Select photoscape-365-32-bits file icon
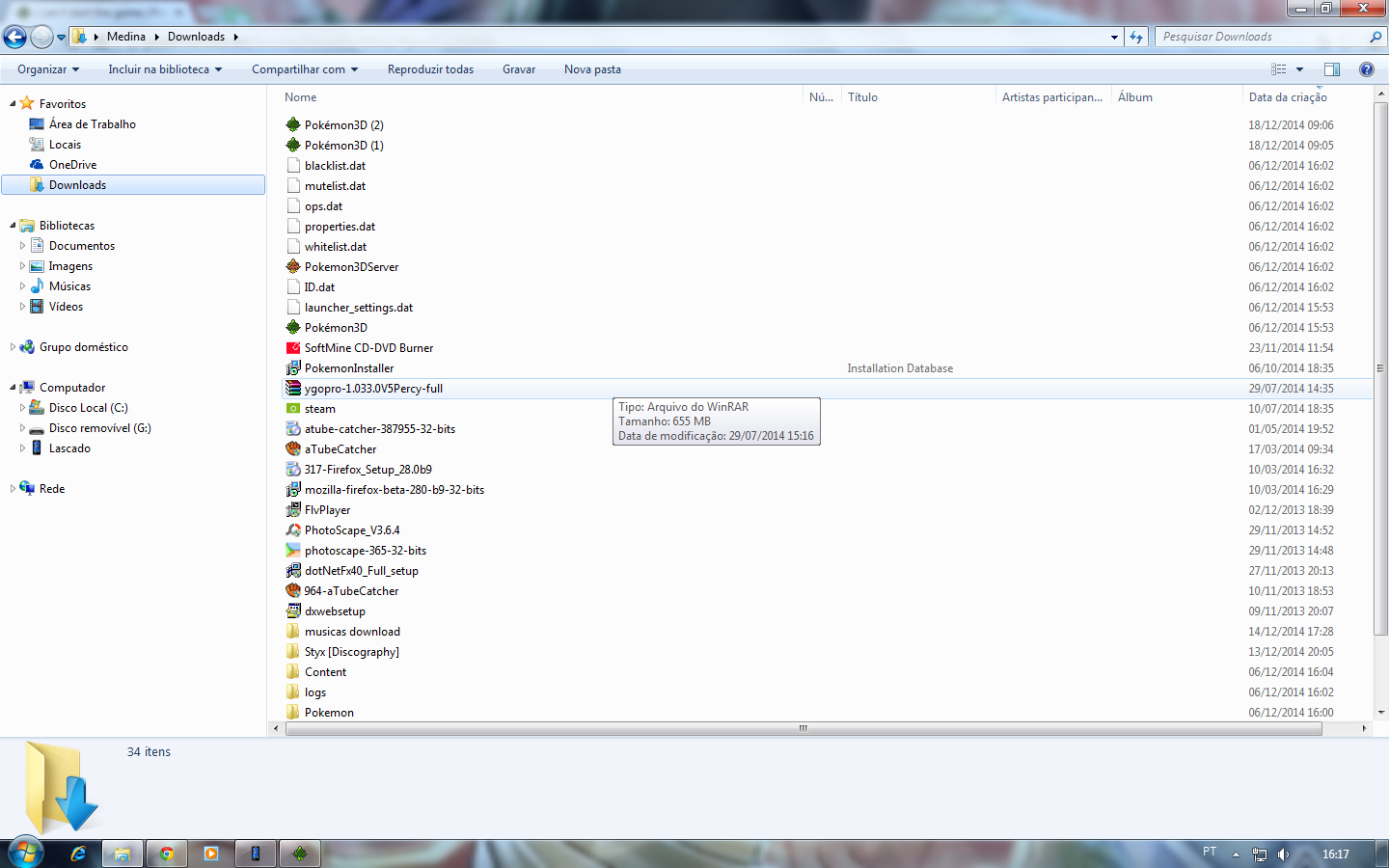 293,550
